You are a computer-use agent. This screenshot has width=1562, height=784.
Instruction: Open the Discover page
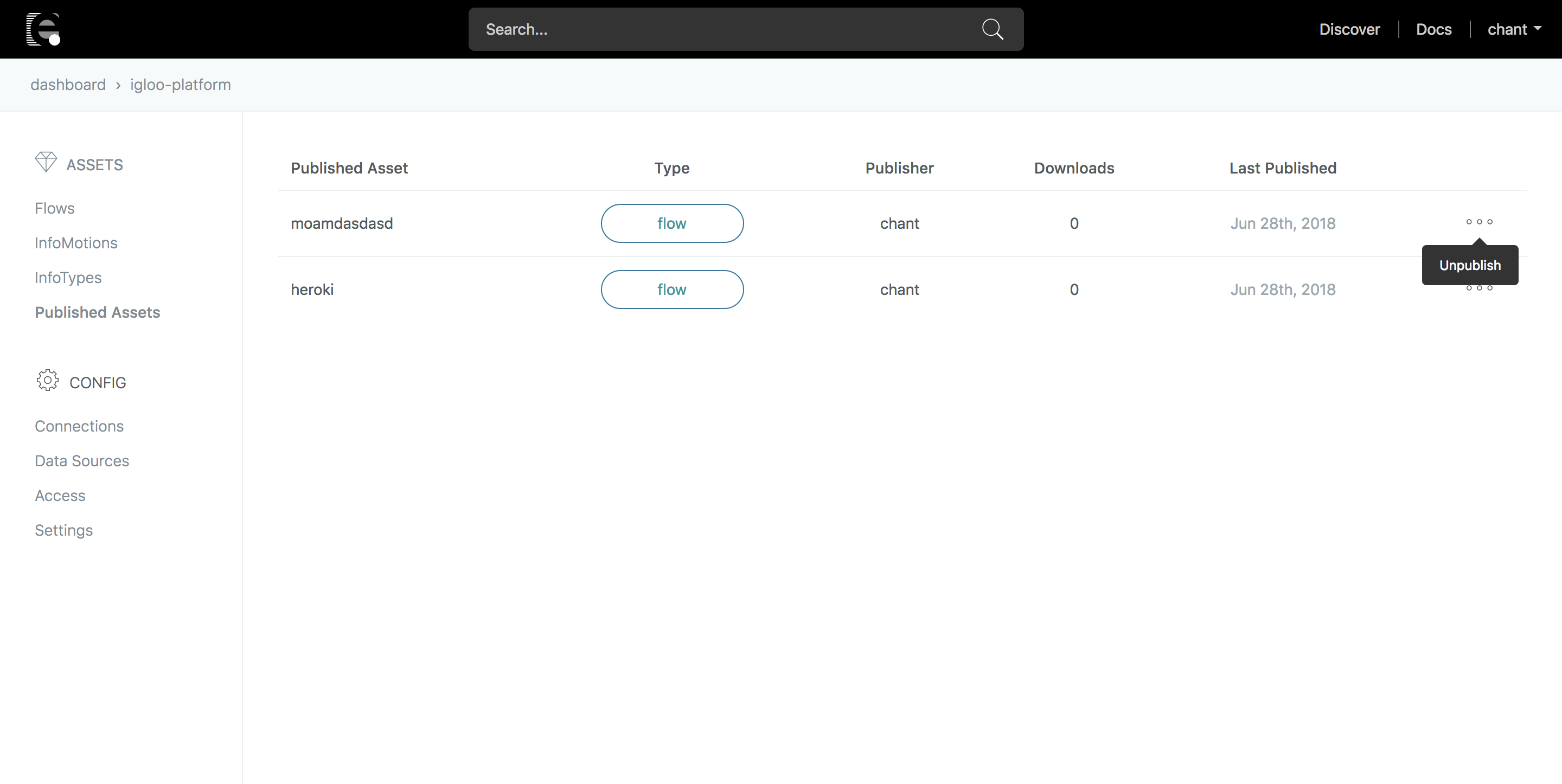pos(1349,29)
